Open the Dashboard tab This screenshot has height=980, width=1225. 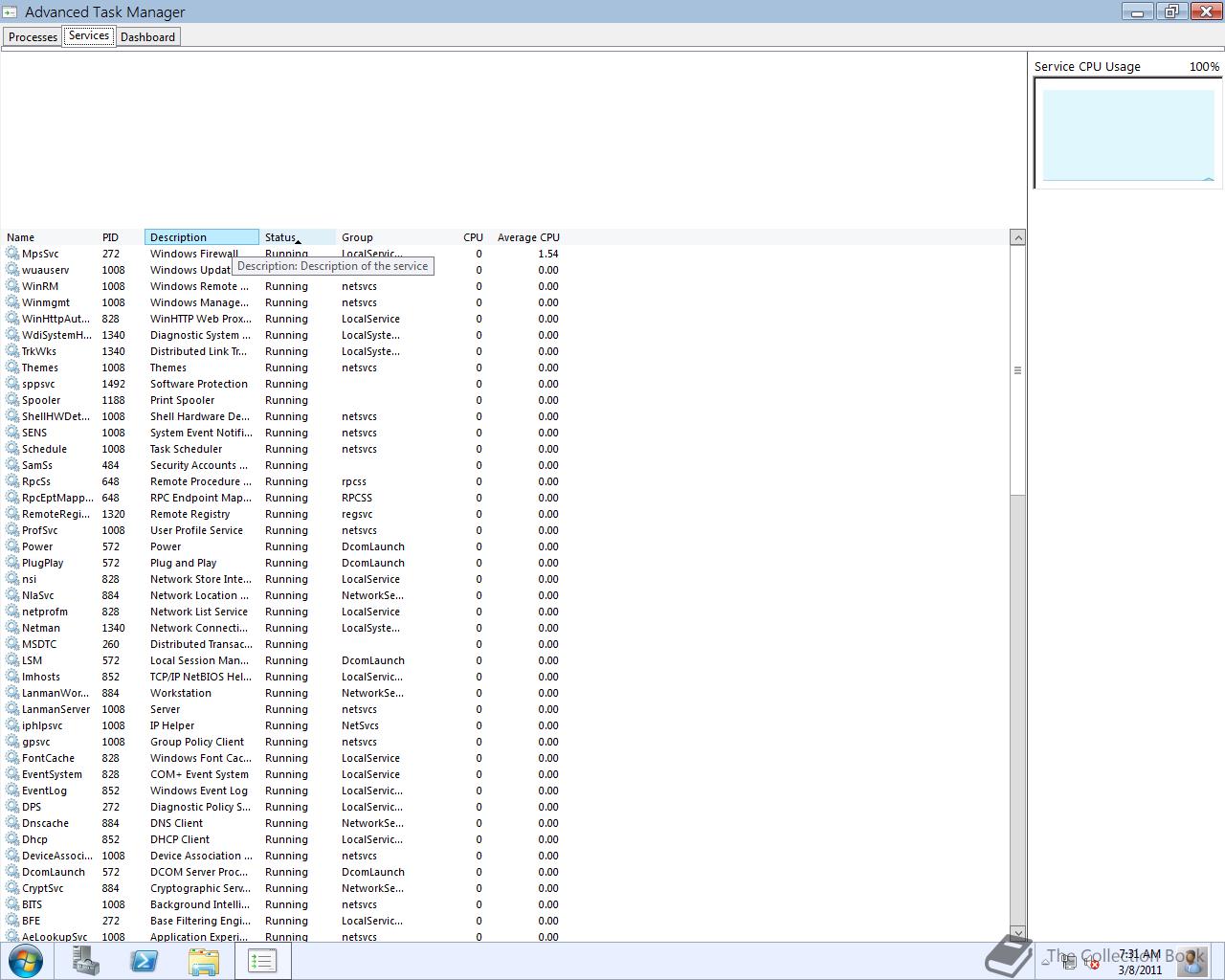(147, 36)
